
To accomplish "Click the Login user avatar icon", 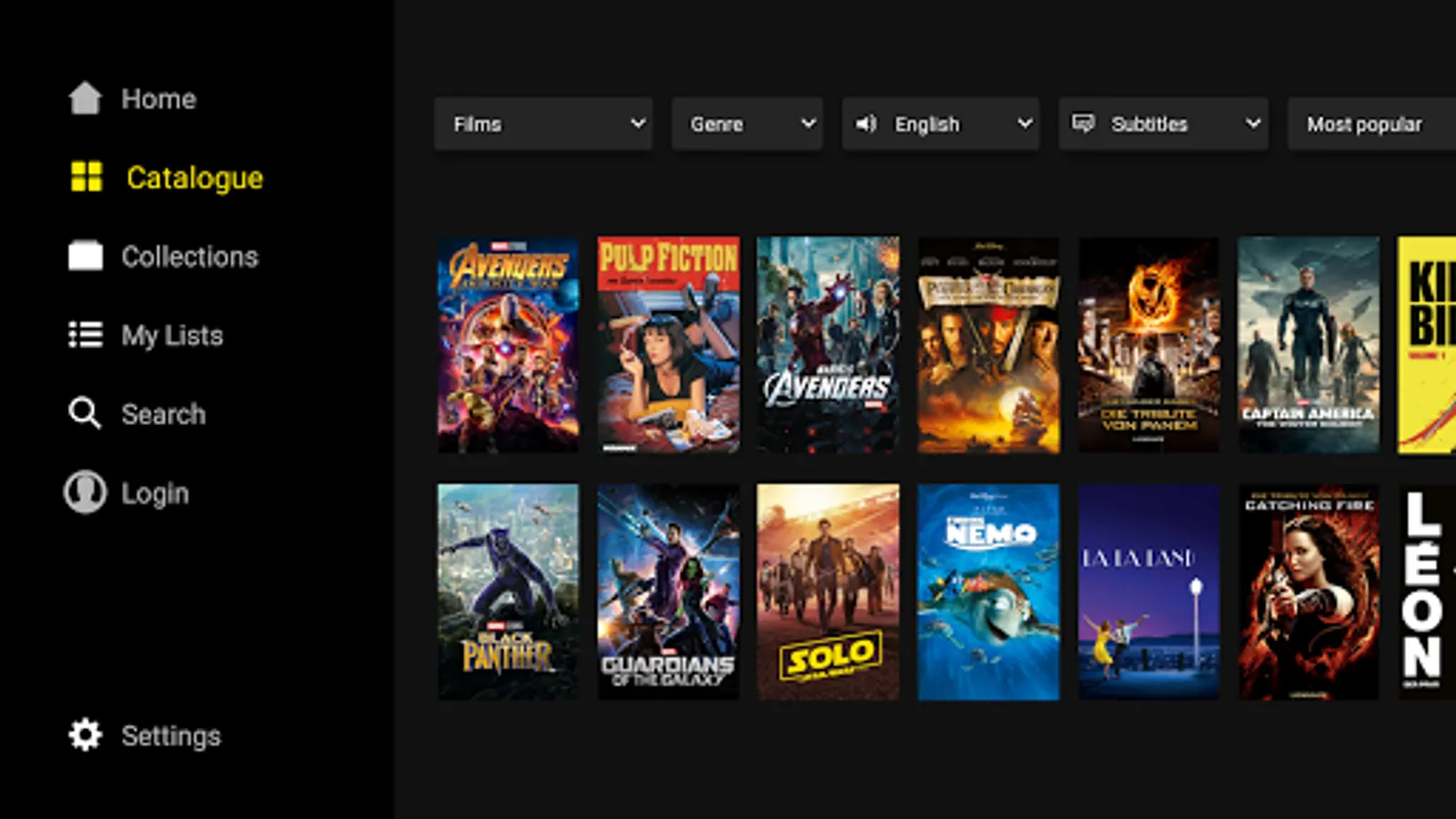I will (85, 492).
